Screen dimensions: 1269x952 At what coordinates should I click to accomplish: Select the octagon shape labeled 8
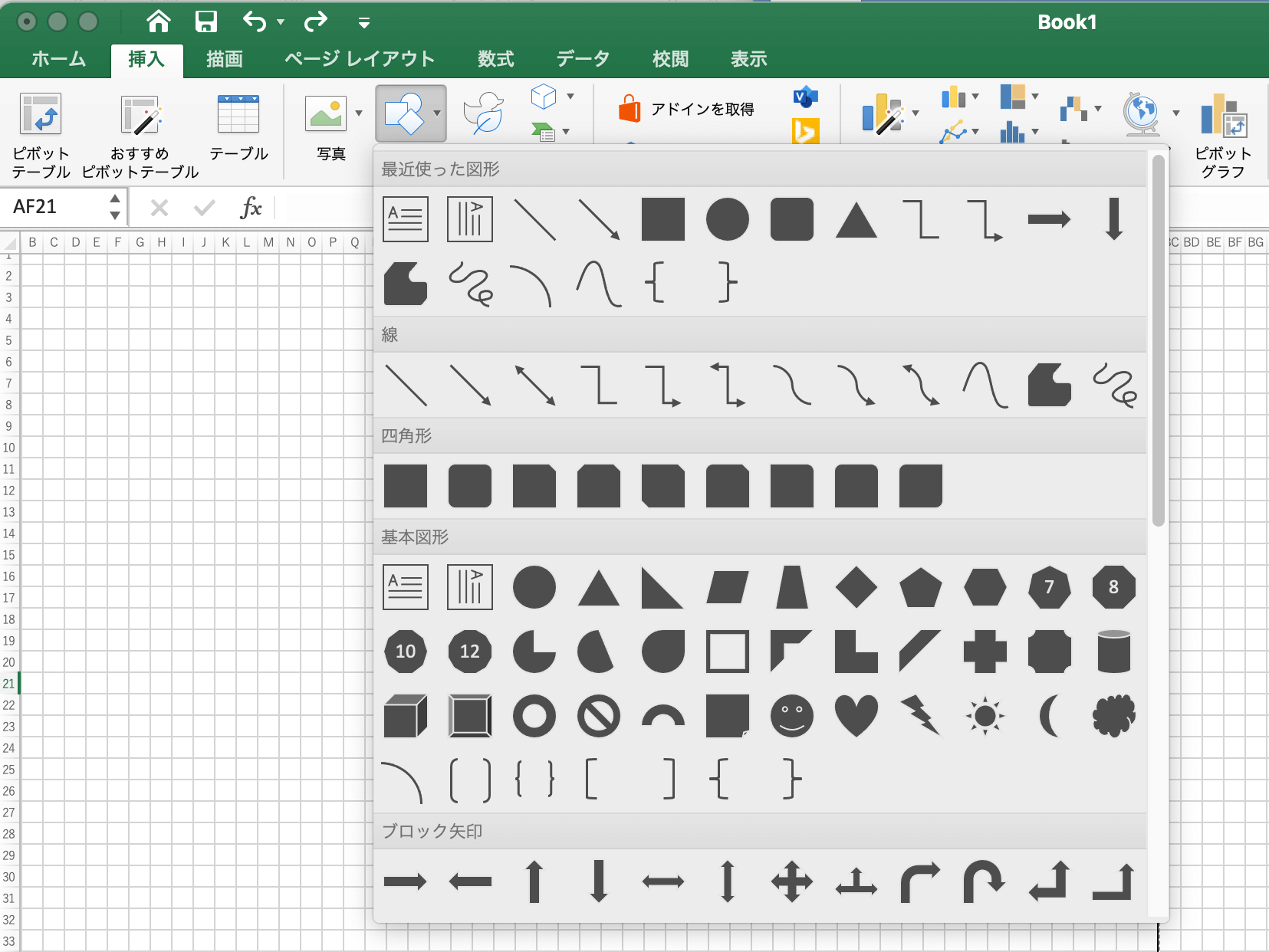1114,587
